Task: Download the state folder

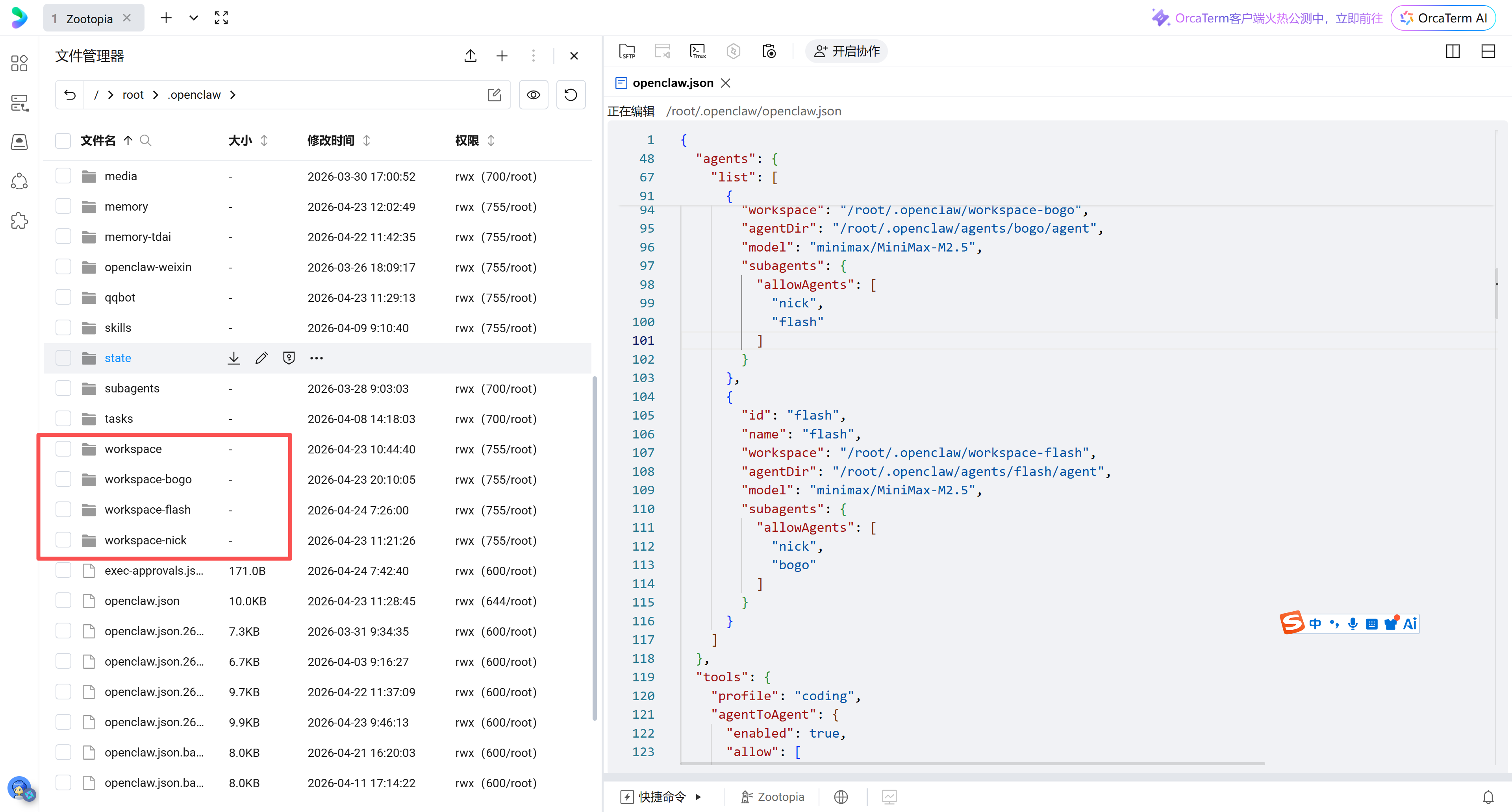Action: tap(233, 358)
